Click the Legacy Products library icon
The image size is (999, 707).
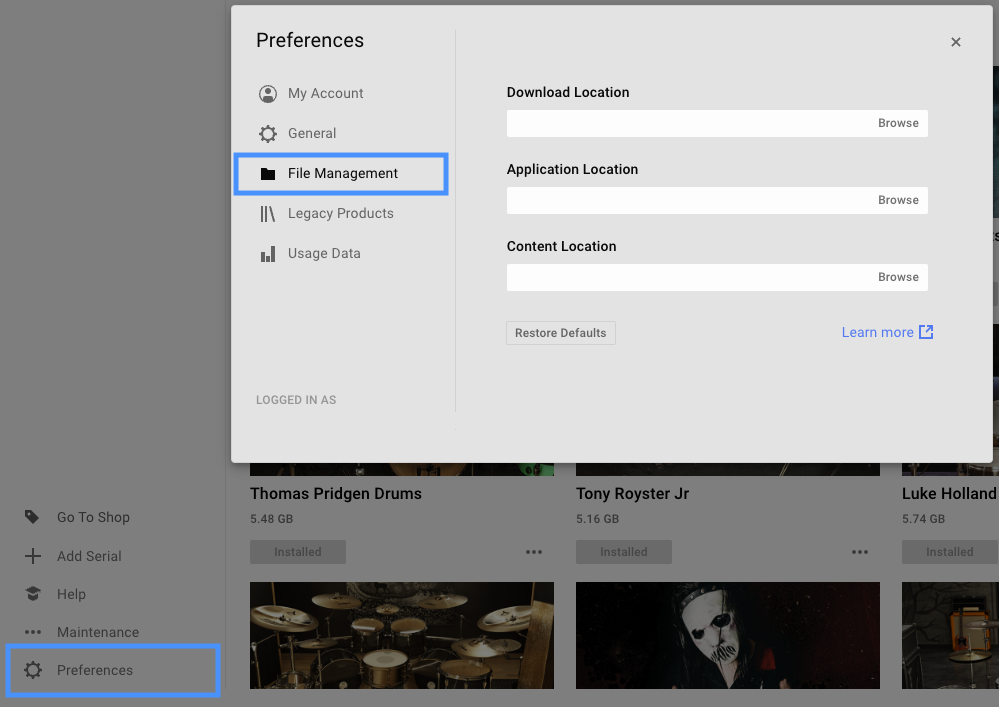[x=267, y=214]
